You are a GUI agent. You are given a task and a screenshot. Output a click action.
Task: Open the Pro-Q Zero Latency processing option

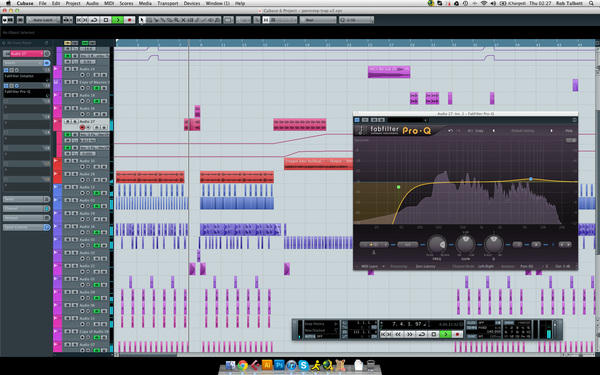(426, 266)
